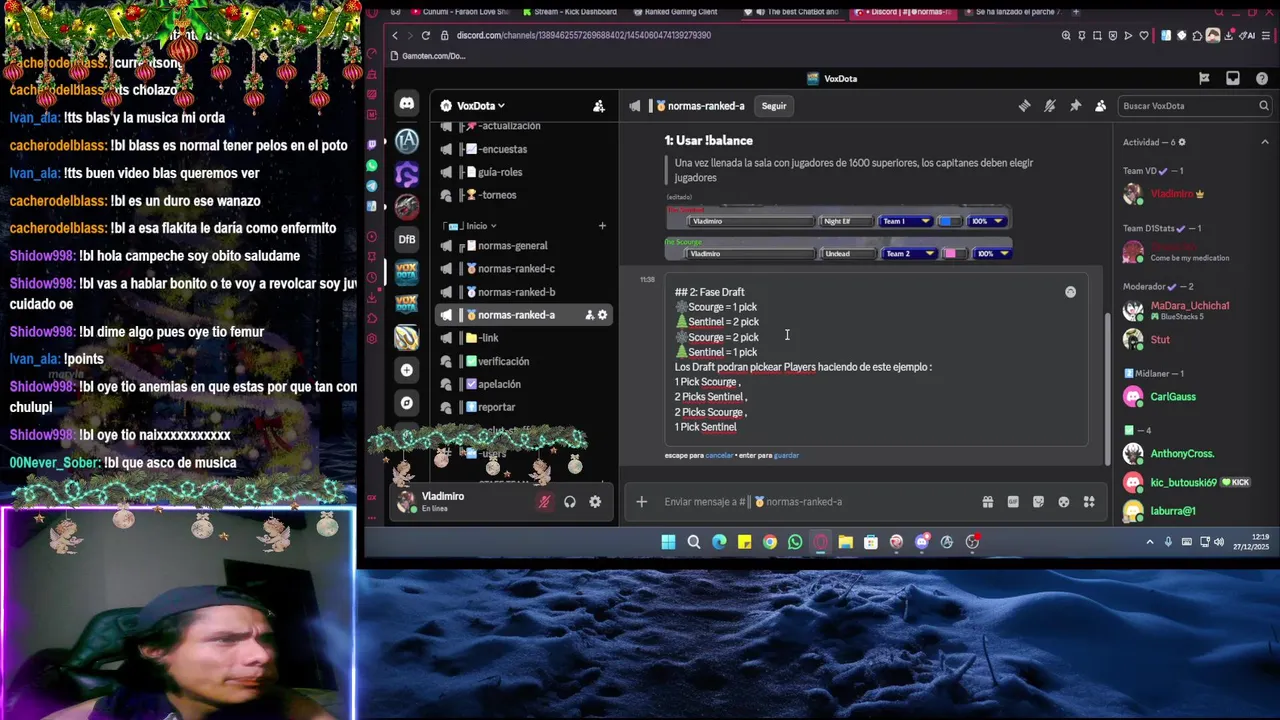The height and width of the screenshot is (720, 1280).
Task: Click create invite icon on normas-ranked-a
Action: pyautogui.click(x=589, y=315)
